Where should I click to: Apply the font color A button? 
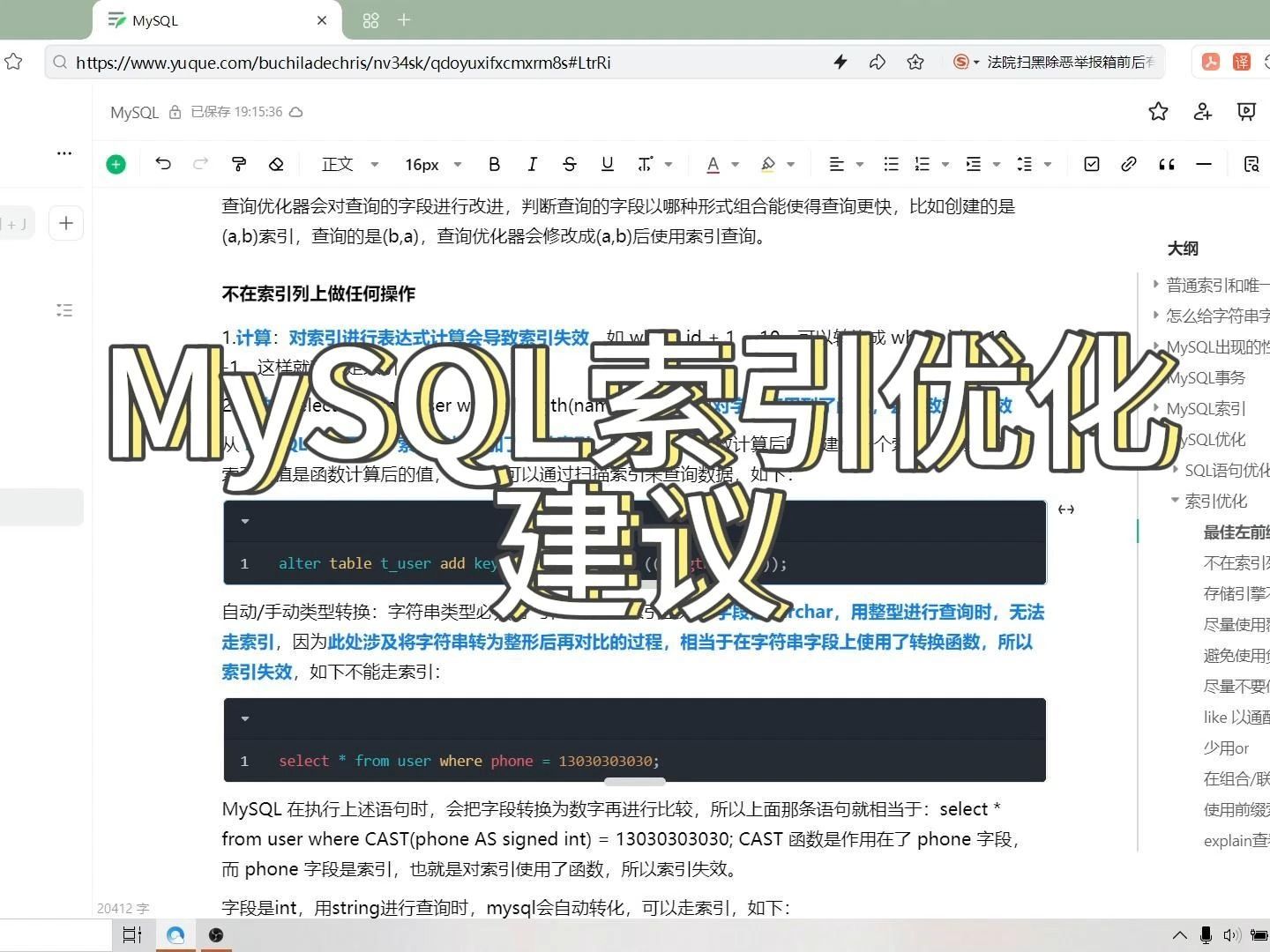pos(713,164)
